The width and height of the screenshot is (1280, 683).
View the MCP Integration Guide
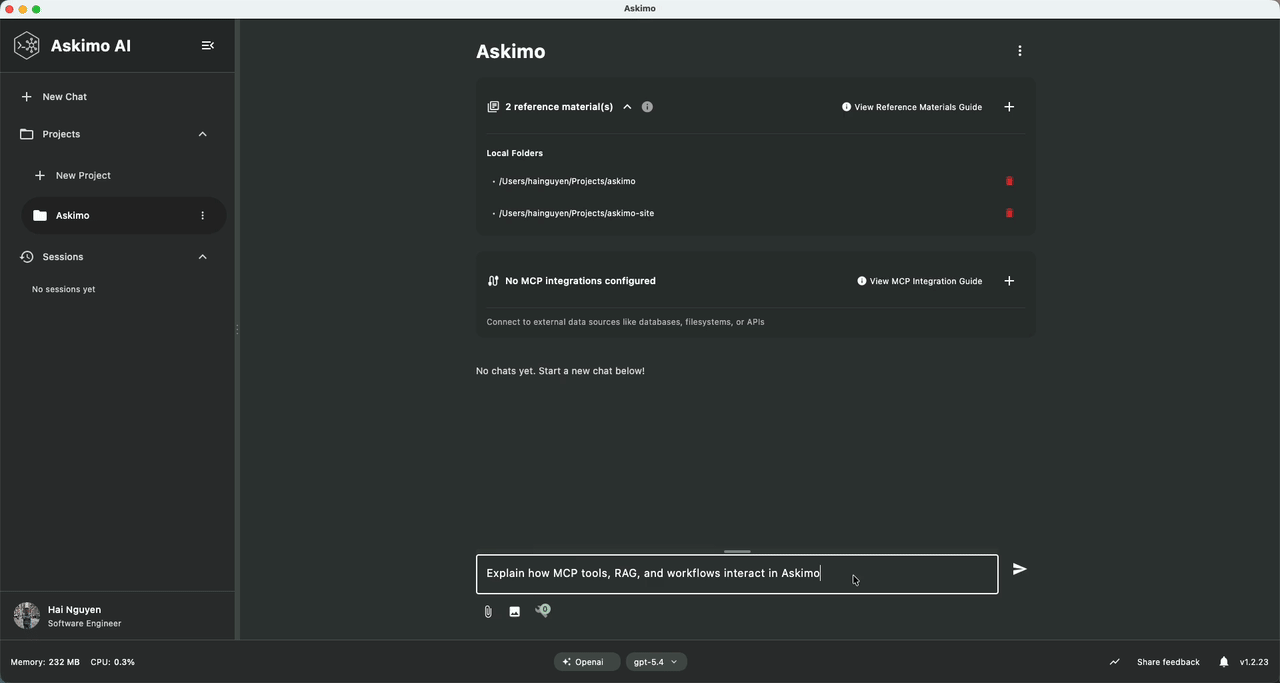[919, 281]
